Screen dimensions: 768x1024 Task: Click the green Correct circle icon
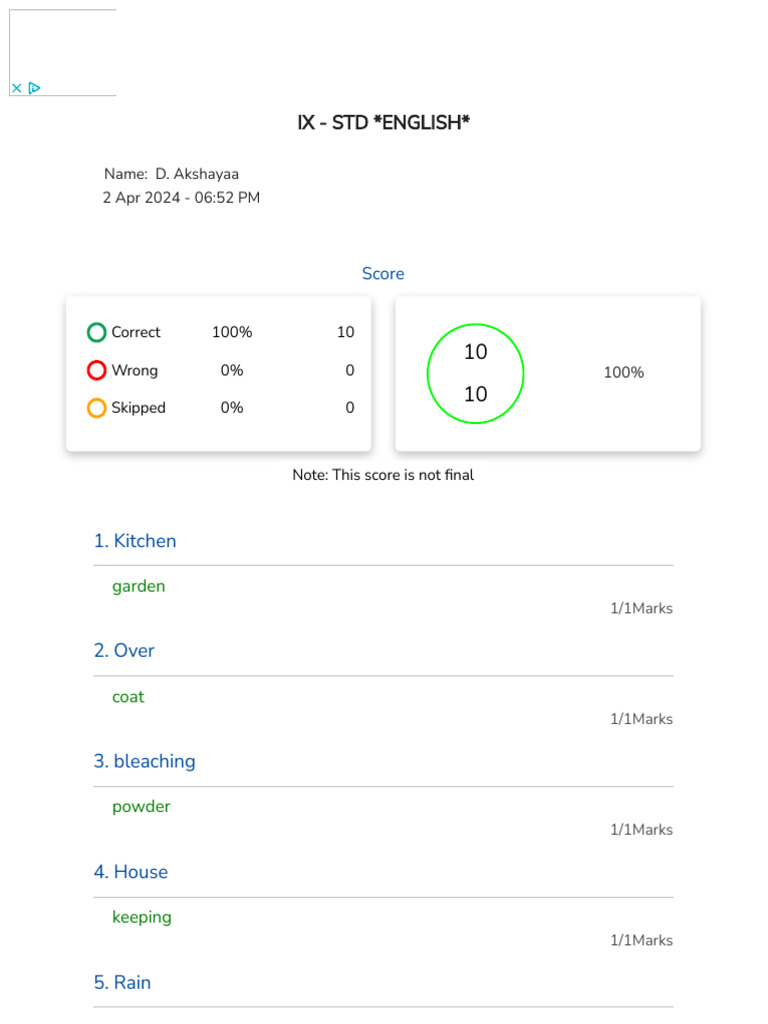pyautogui.click(x=97, y=332)
